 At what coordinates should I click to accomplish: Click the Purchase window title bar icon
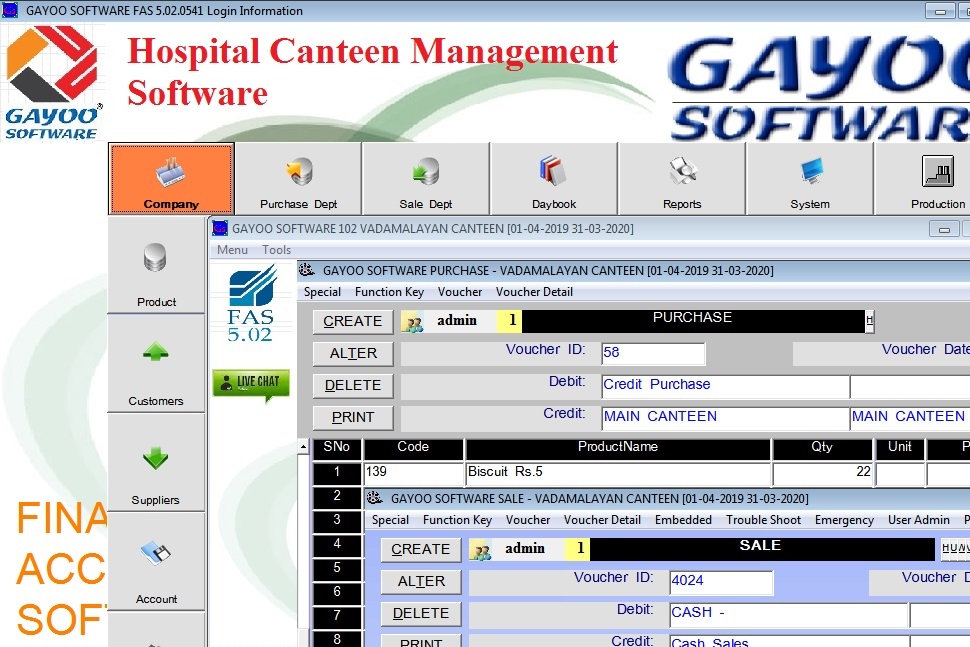point(306,270)
